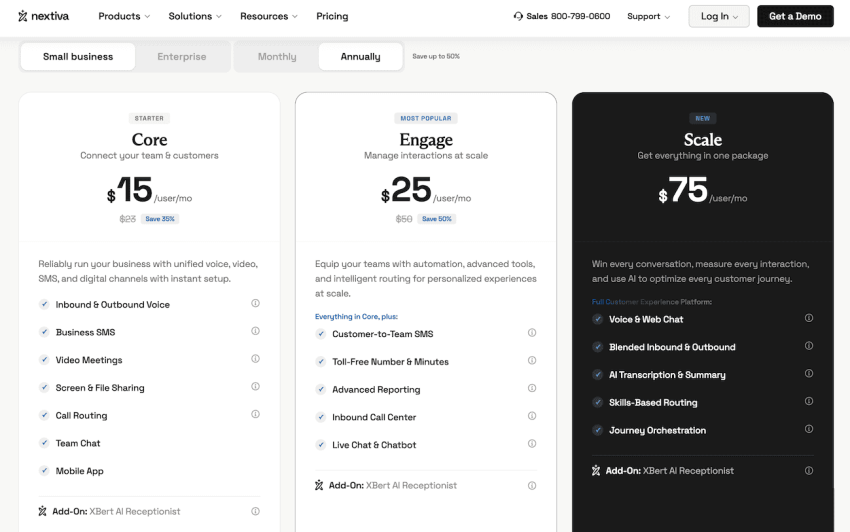Open the Log In dropdown
The image size is (850, 532).
pos(719,16)
